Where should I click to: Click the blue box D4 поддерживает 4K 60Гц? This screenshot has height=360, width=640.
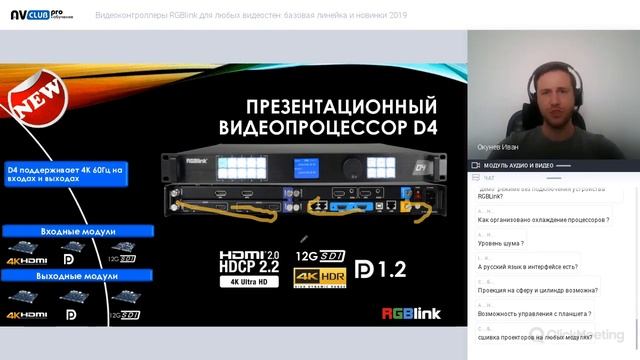(x=66, y=174)
